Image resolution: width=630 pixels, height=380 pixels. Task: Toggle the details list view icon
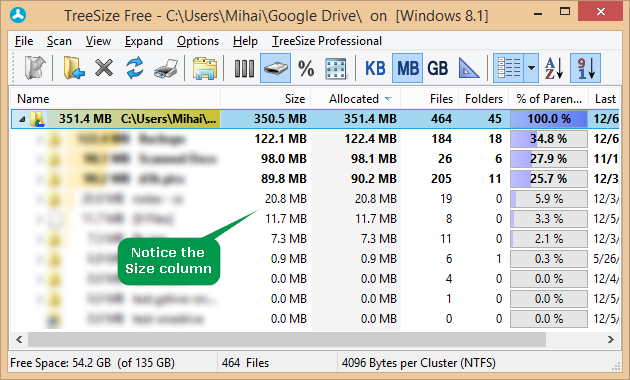coord(509,68)
